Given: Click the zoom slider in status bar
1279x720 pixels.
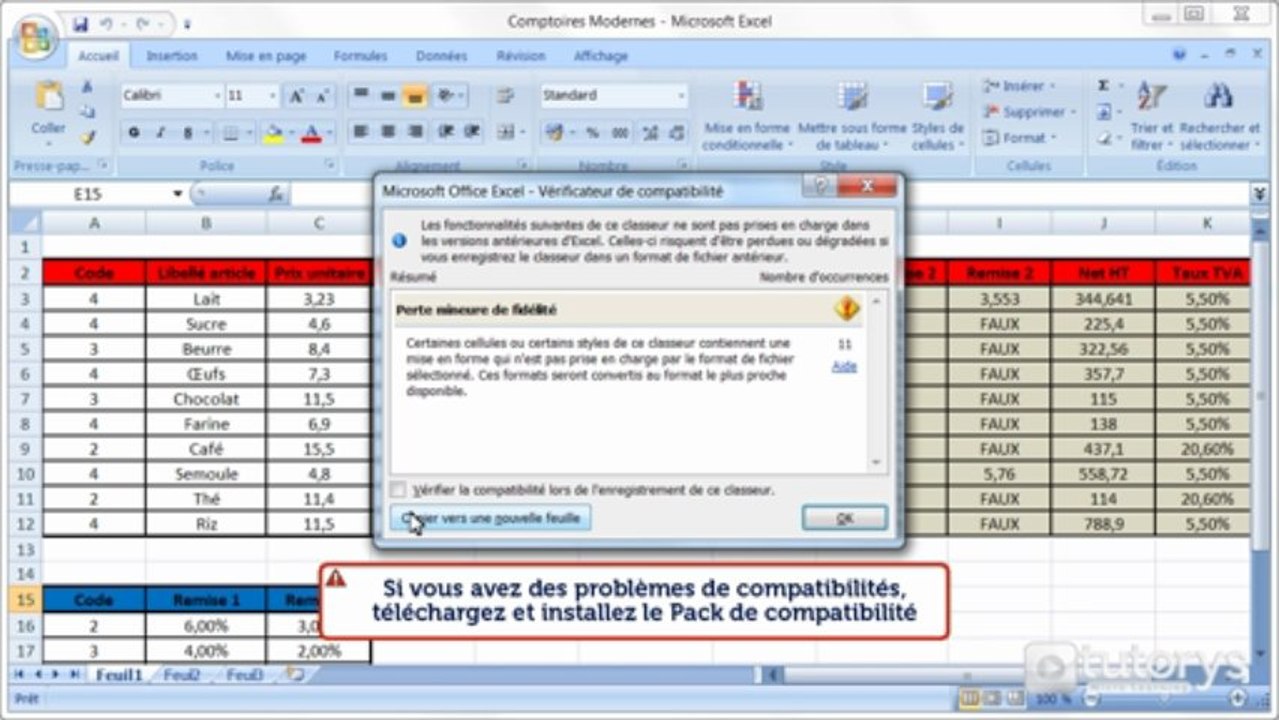Looking at the screenshot, I should (x=1165, y=698).
